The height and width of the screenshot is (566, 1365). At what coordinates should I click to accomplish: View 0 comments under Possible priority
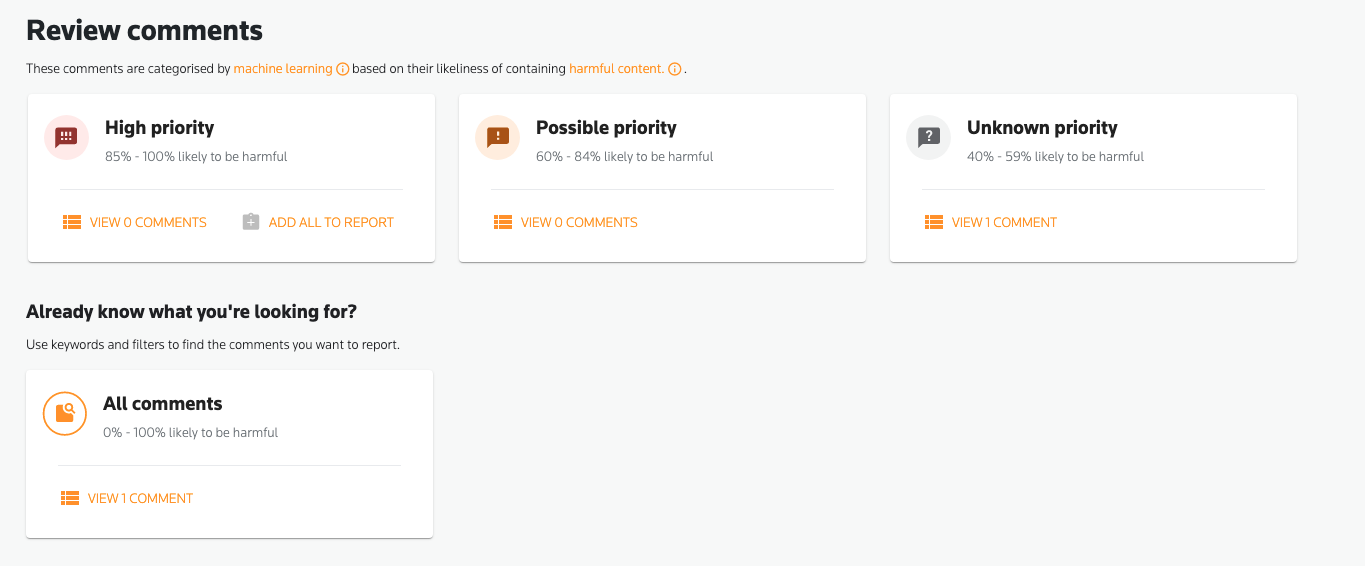579,222
